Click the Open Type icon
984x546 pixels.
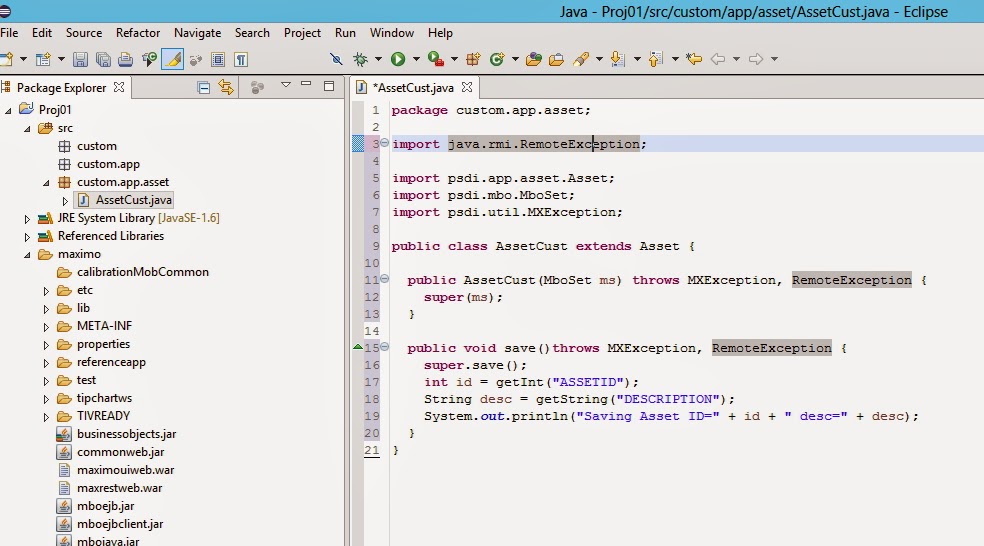[534, 60]
